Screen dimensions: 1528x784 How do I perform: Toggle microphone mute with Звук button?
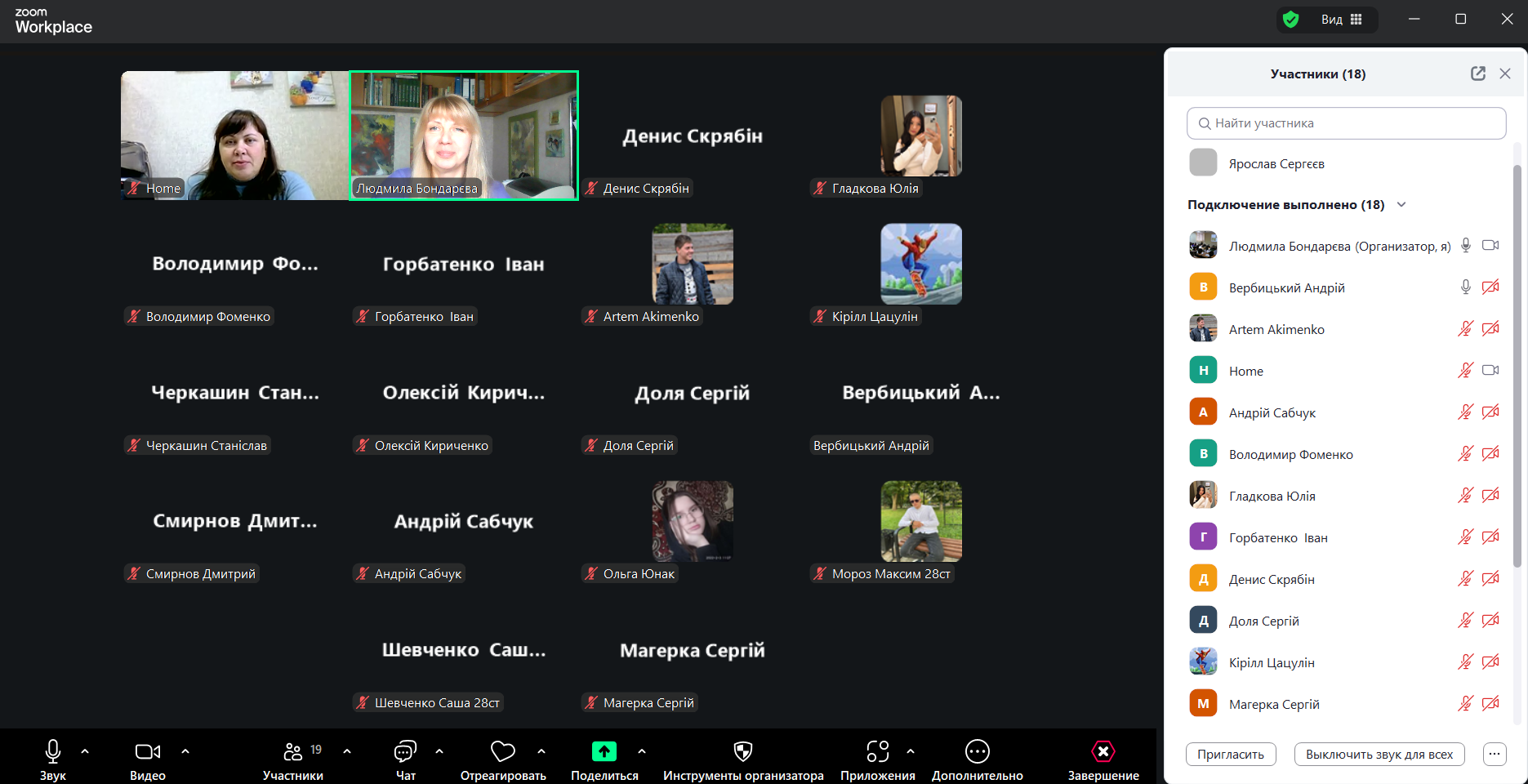coord(53,751)
